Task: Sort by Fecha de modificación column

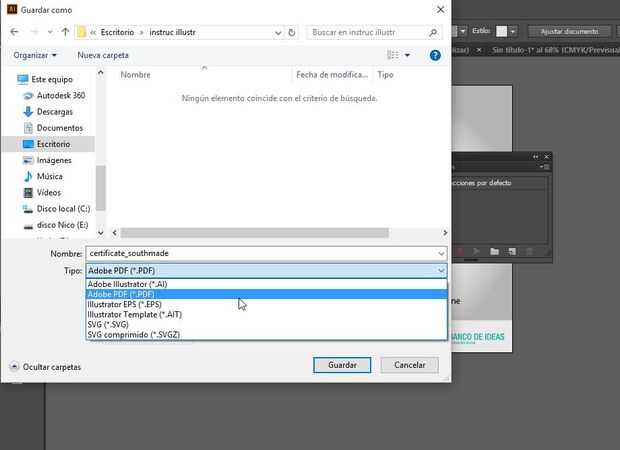Action: 332,75
